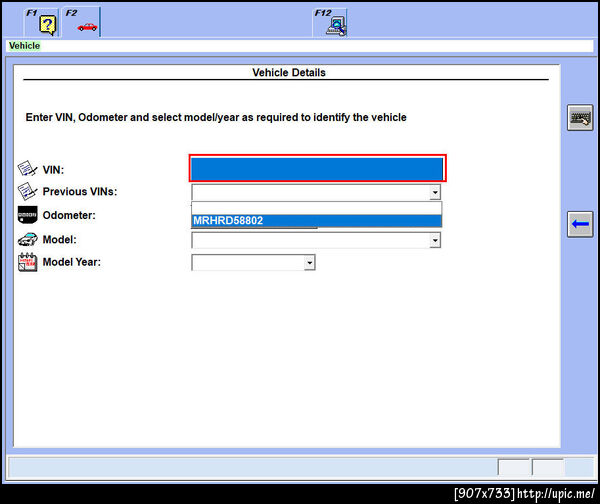The height and width of the screenshot is (504, 600).
Task: Open the on-screen keyboard button
Action: tap(580, 117)
